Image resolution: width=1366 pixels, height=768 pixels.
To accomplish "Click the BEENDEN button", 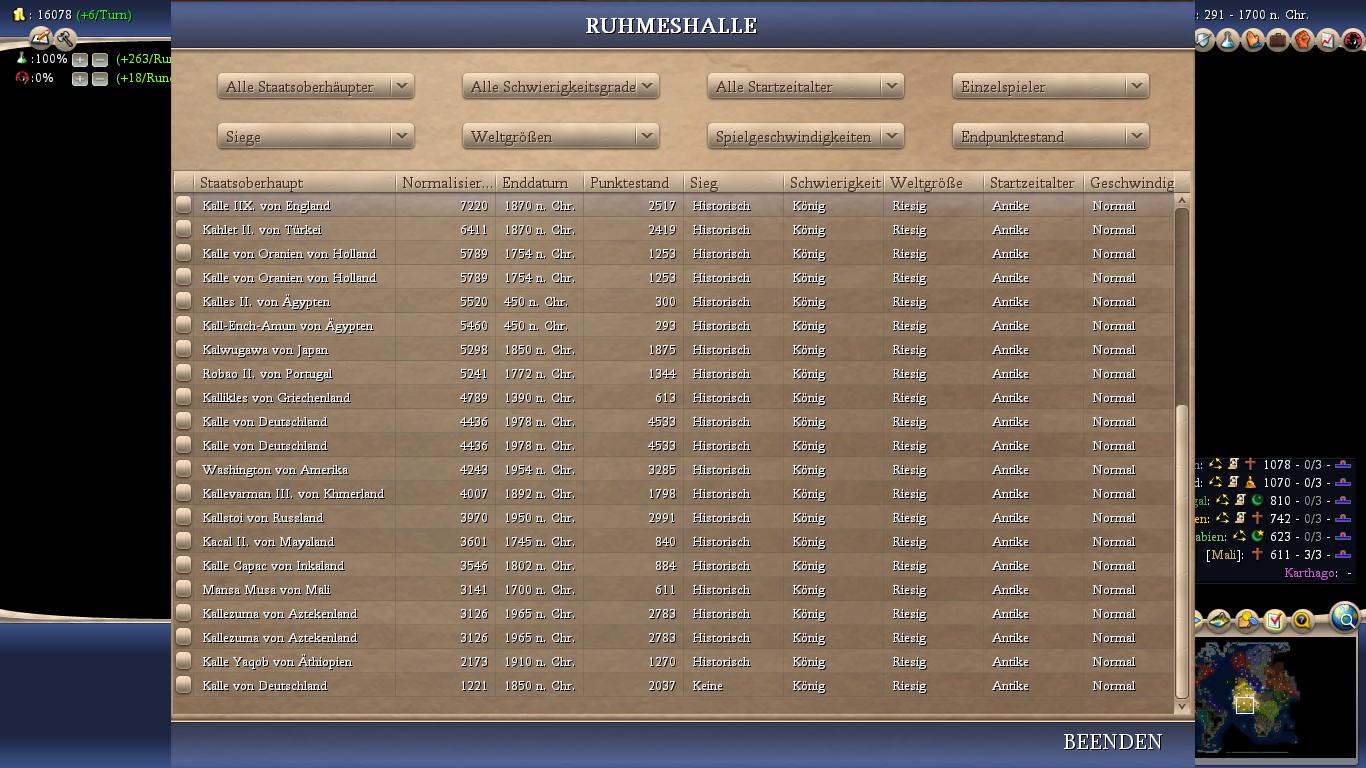I will [x=1112, y=742].
